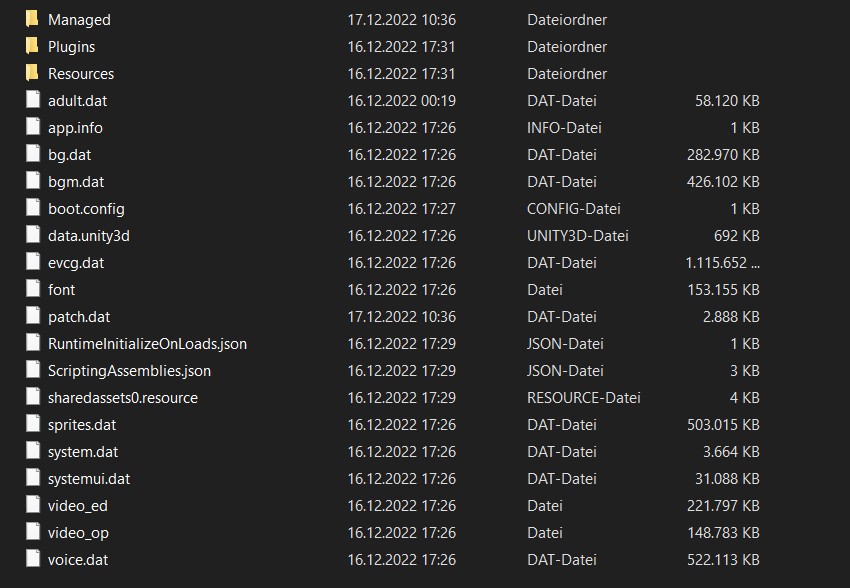This screenshot has height=588, width=850.
Task: Click the voice.dat file icon
Action: [x=32, y=559]
